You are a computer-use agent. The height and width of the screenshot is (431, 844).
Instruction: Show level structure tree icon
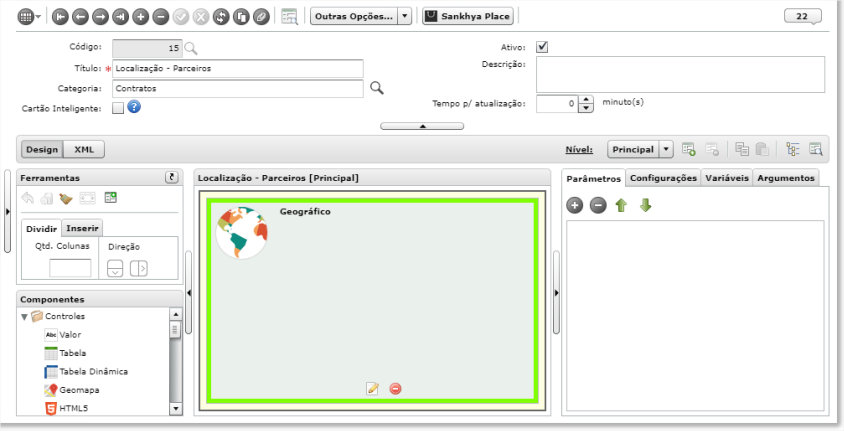click(x=792, y=150)
